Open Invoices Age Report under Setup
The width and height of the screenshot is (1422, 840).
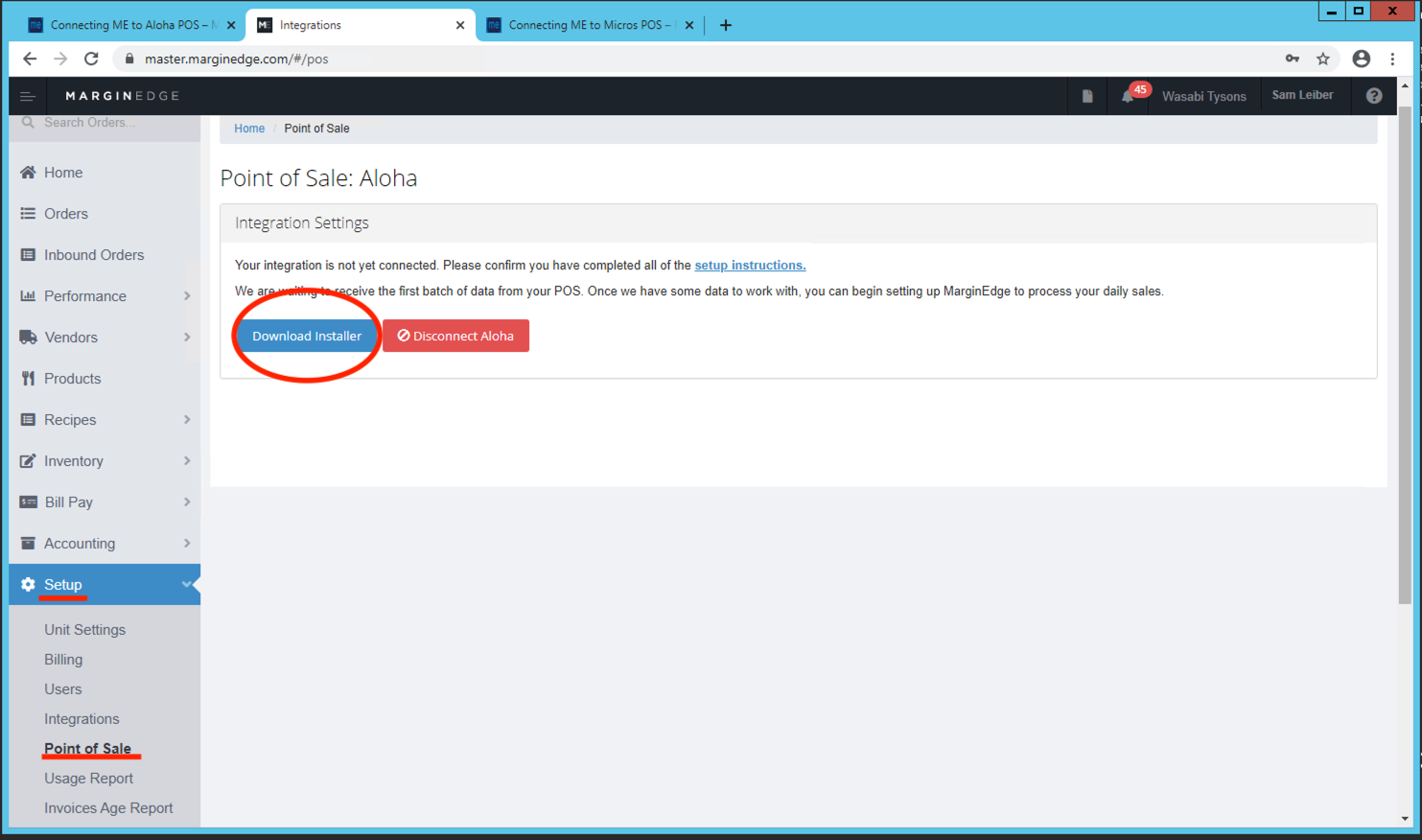[x=108, y=808]
